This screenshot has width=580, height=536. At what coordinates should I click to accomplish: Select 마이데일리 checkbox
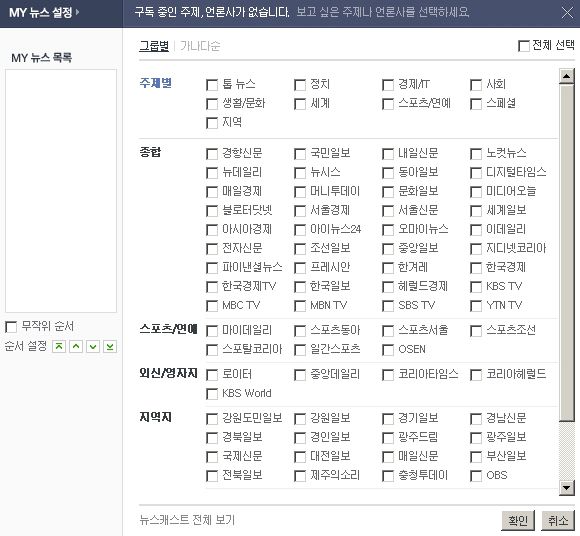coord(212,331)
